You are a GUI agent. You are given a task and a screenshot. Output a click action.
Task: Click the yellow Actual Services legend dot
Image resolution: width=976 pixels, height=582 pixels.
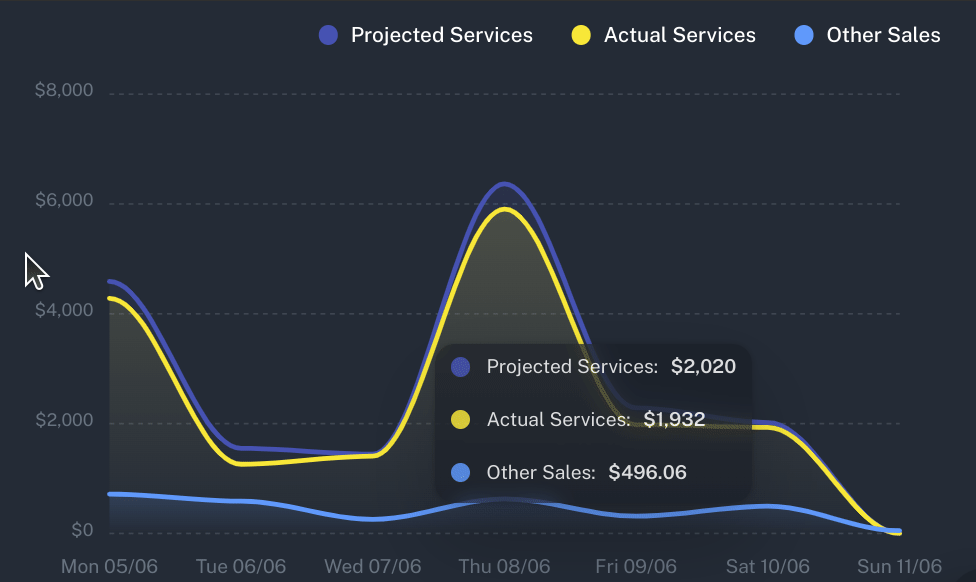click(581, 35)
